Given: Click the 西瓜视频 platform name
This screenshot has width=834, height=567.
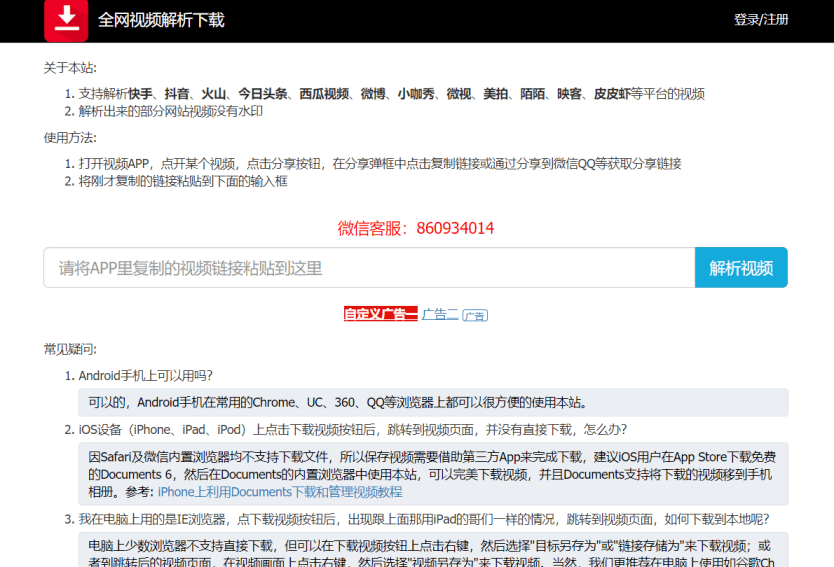Looking at the screenshot, I should (x=324, y=94).
